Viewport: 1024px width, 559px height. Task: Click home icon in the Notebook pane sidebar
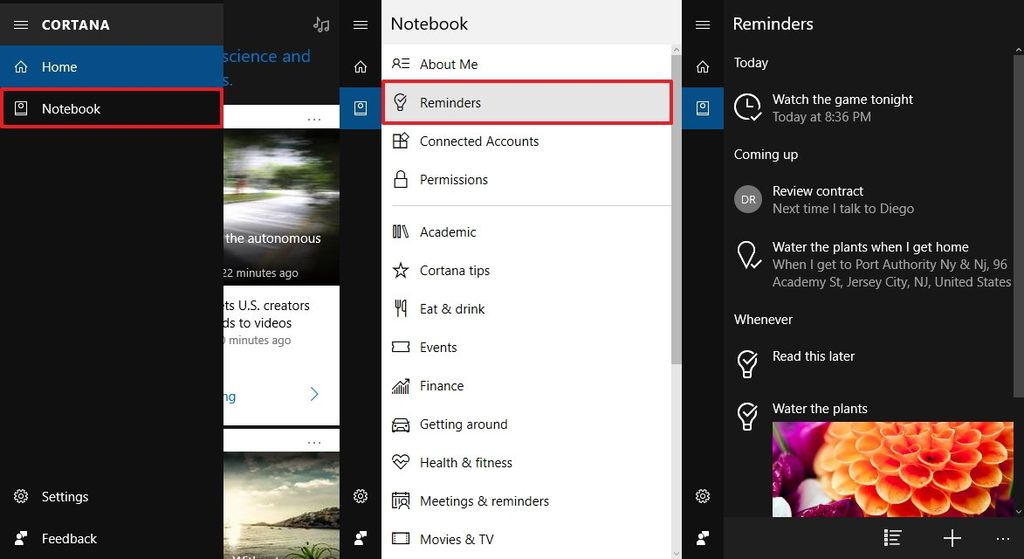(360, 67)
